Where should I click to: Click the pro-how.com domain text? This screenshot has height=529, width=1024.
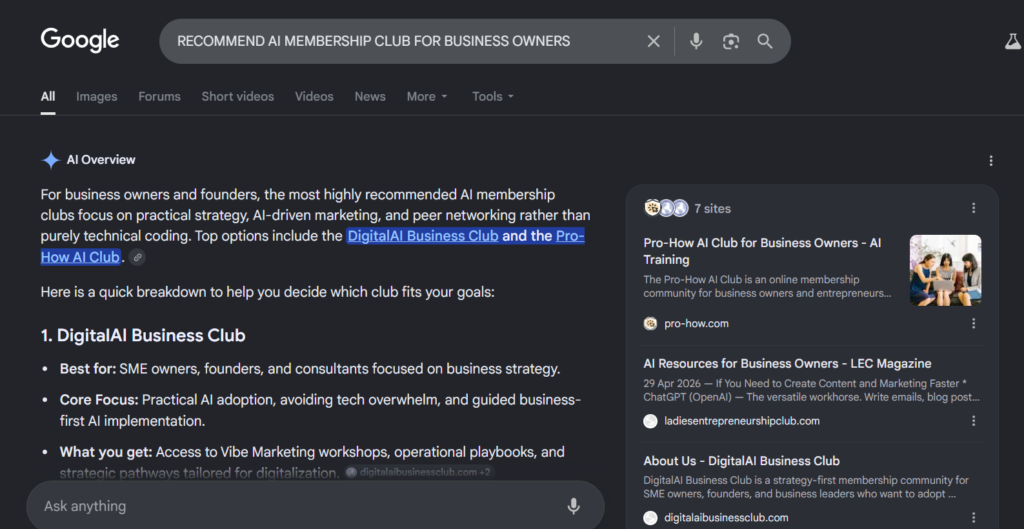[696, 323]
